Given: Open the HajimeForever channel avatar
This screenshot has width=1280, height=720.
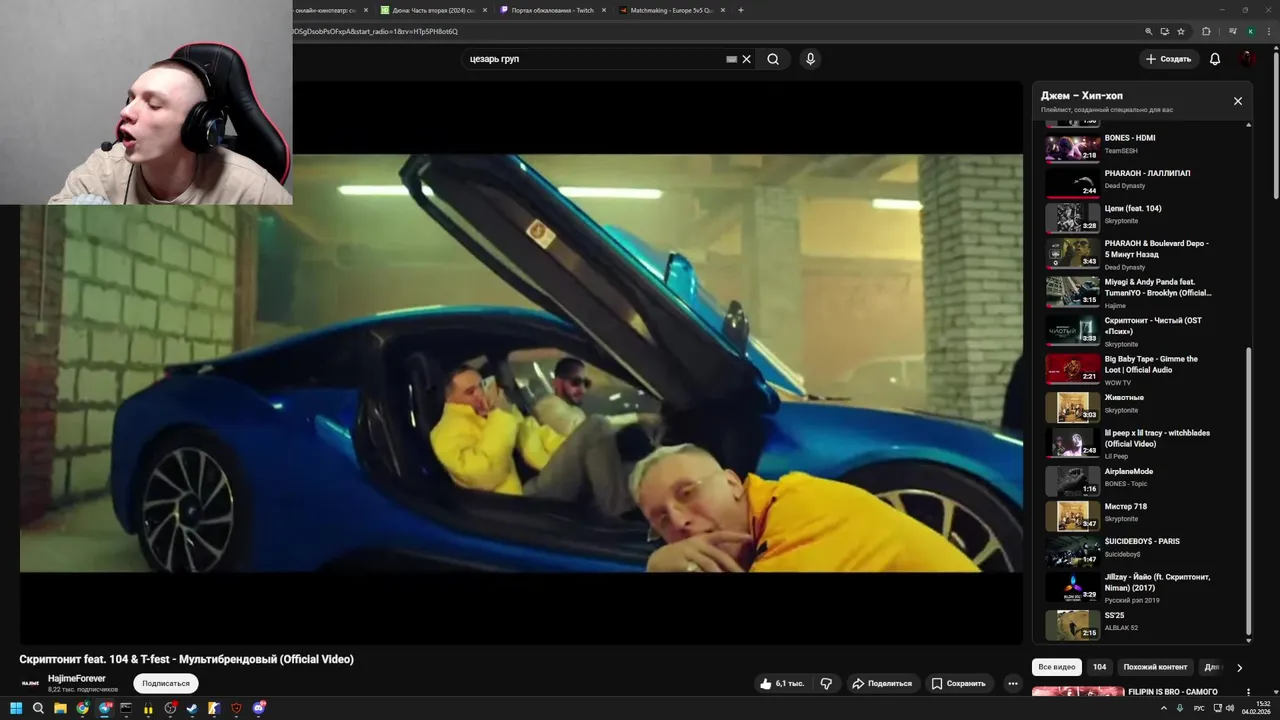Looking at the screenshot, I should click(31, 683).
